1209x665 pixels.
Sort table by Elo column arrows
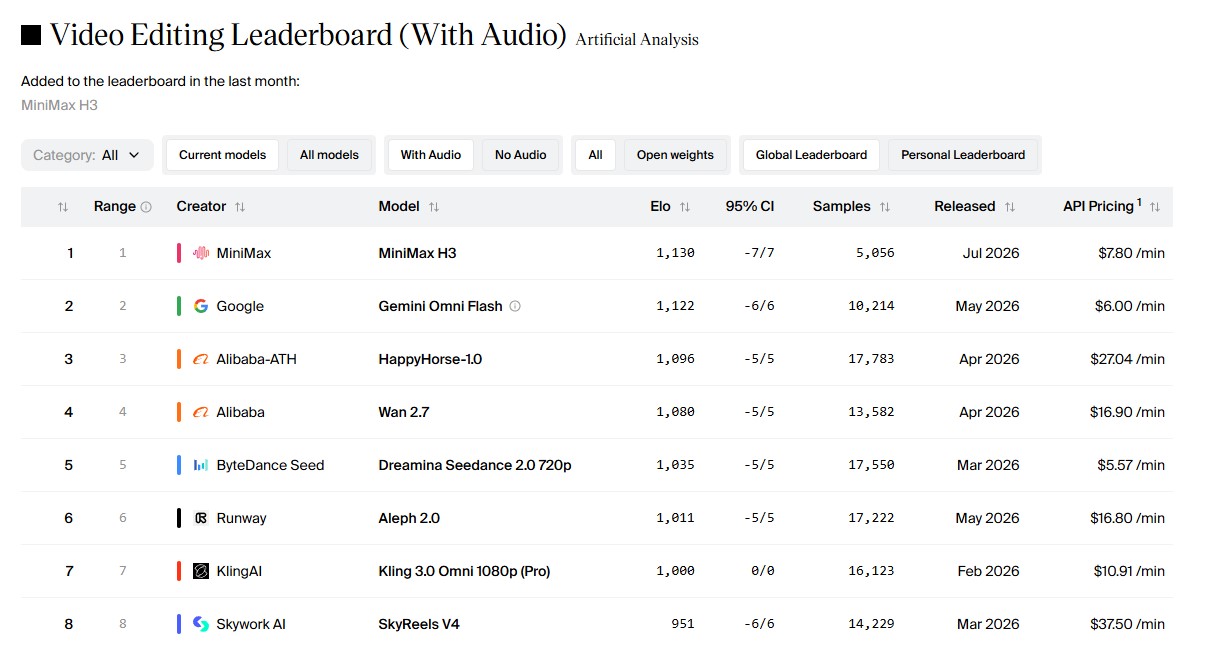click(x=685, y=207)
